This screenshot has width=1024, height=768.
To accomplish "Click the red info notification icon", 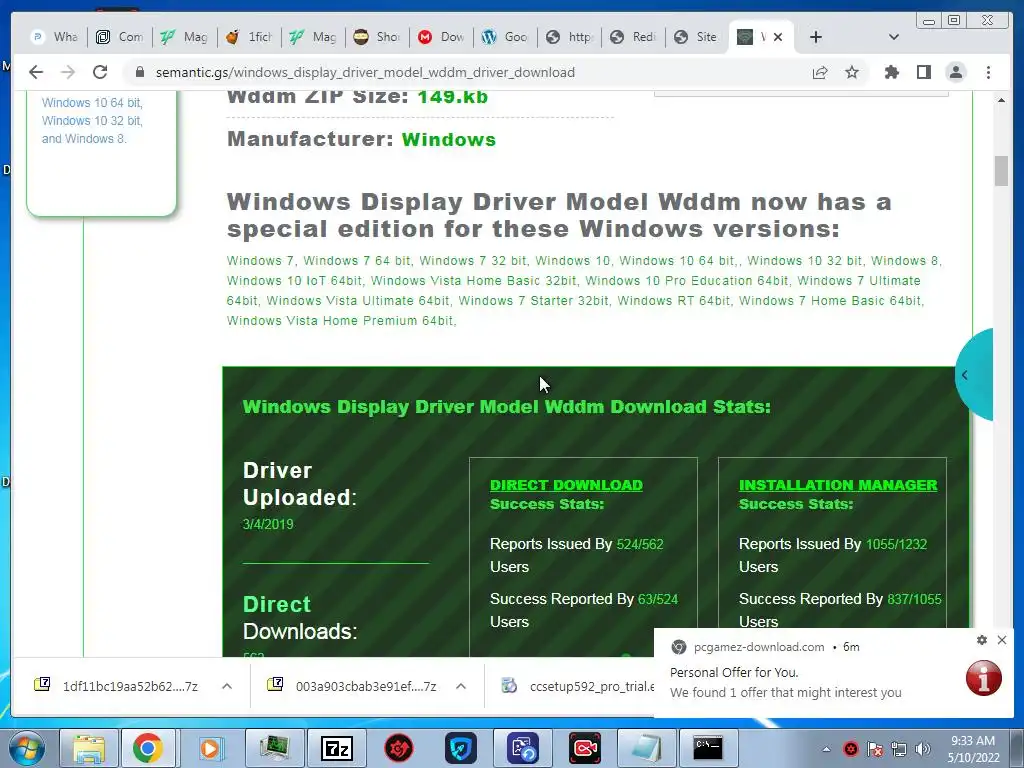I will coord(984,677).
